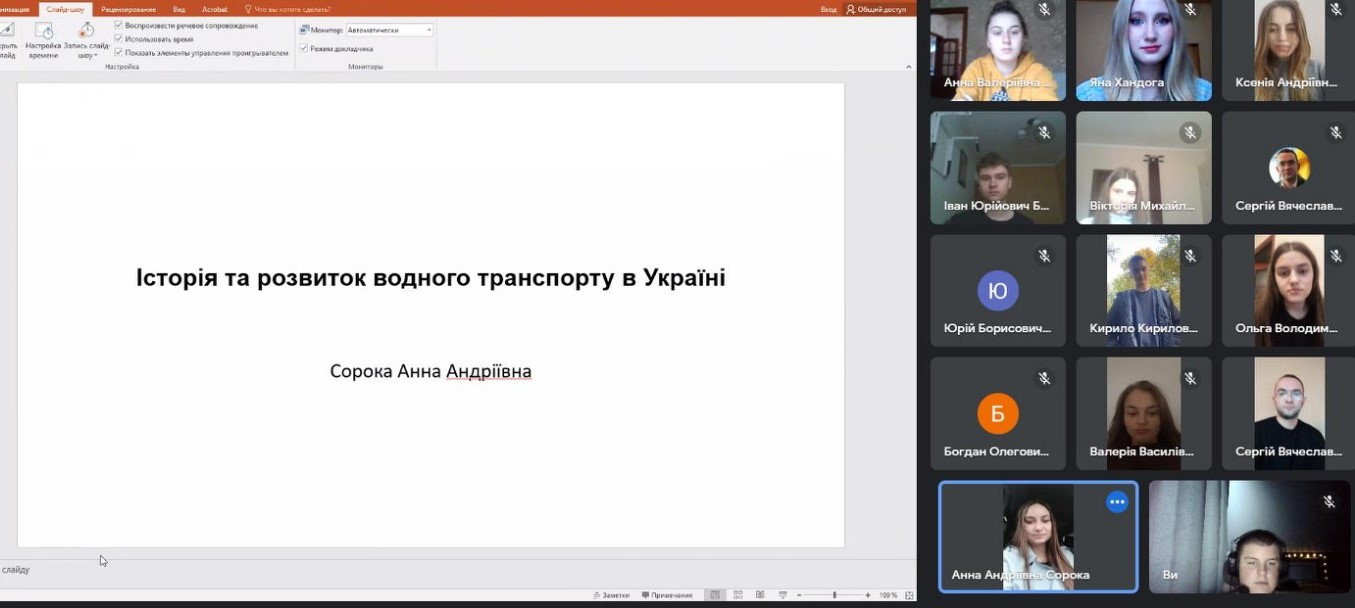Open Reading view from status bar

coord(760,595)
